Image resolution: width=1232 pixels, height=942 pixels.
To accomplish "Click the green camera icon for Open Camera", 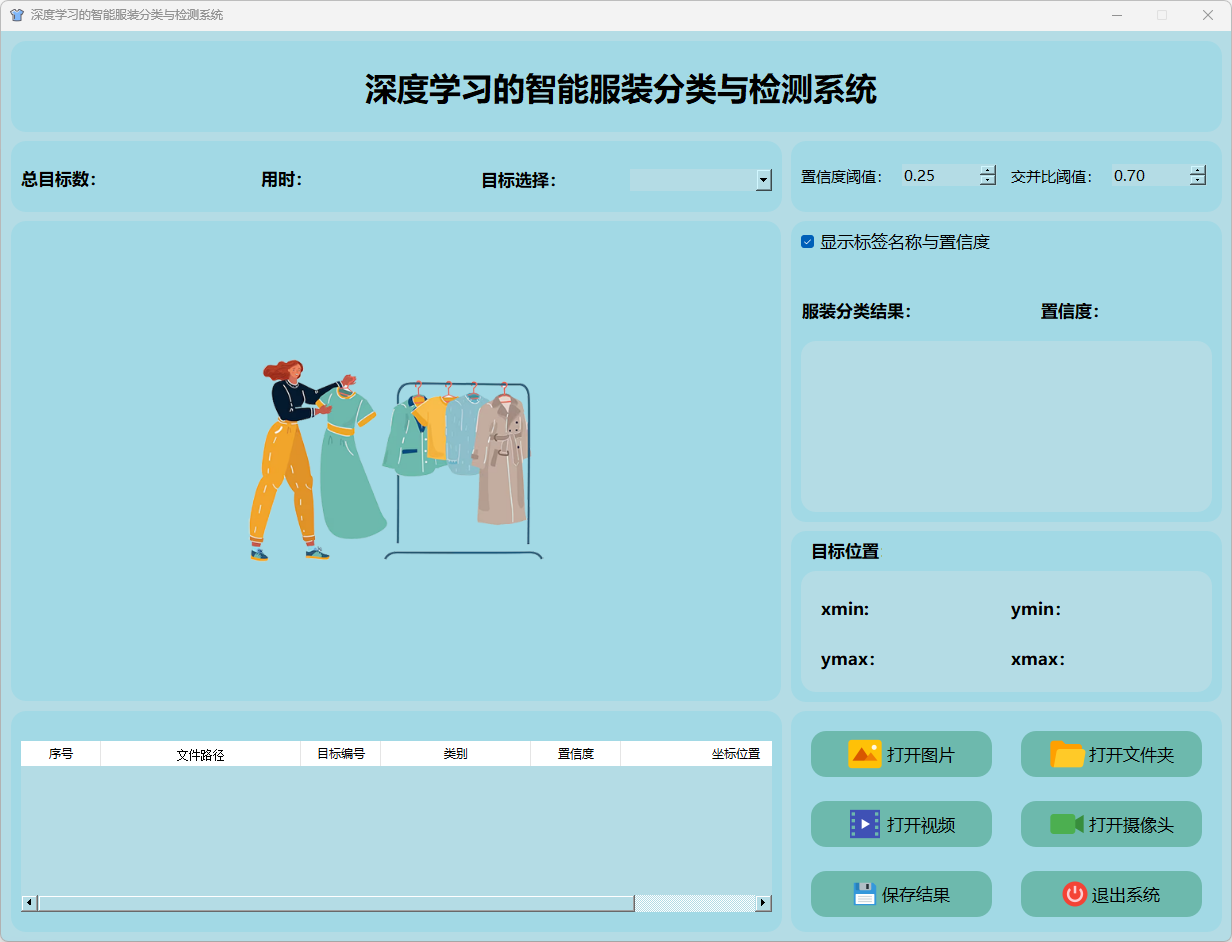I will click(x=1066, y=824).
